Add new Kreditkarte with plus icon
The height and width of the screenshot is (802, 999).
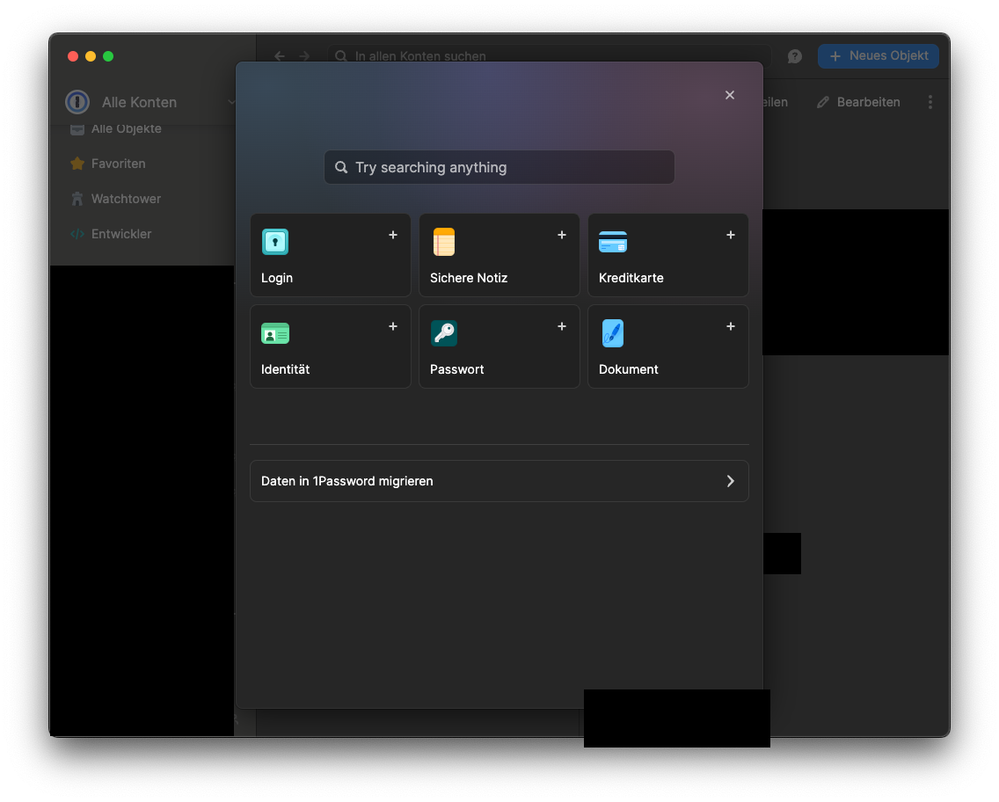(731, 235)
